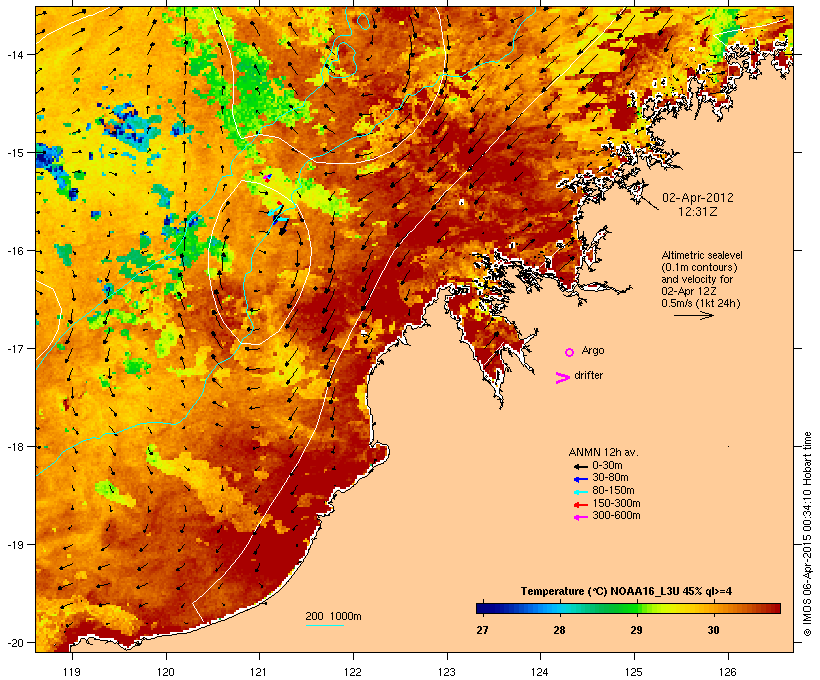The width and height of the screenshot is (820, 680).
Task: Click the 30-80m depth label
Action: coord(610,477)
